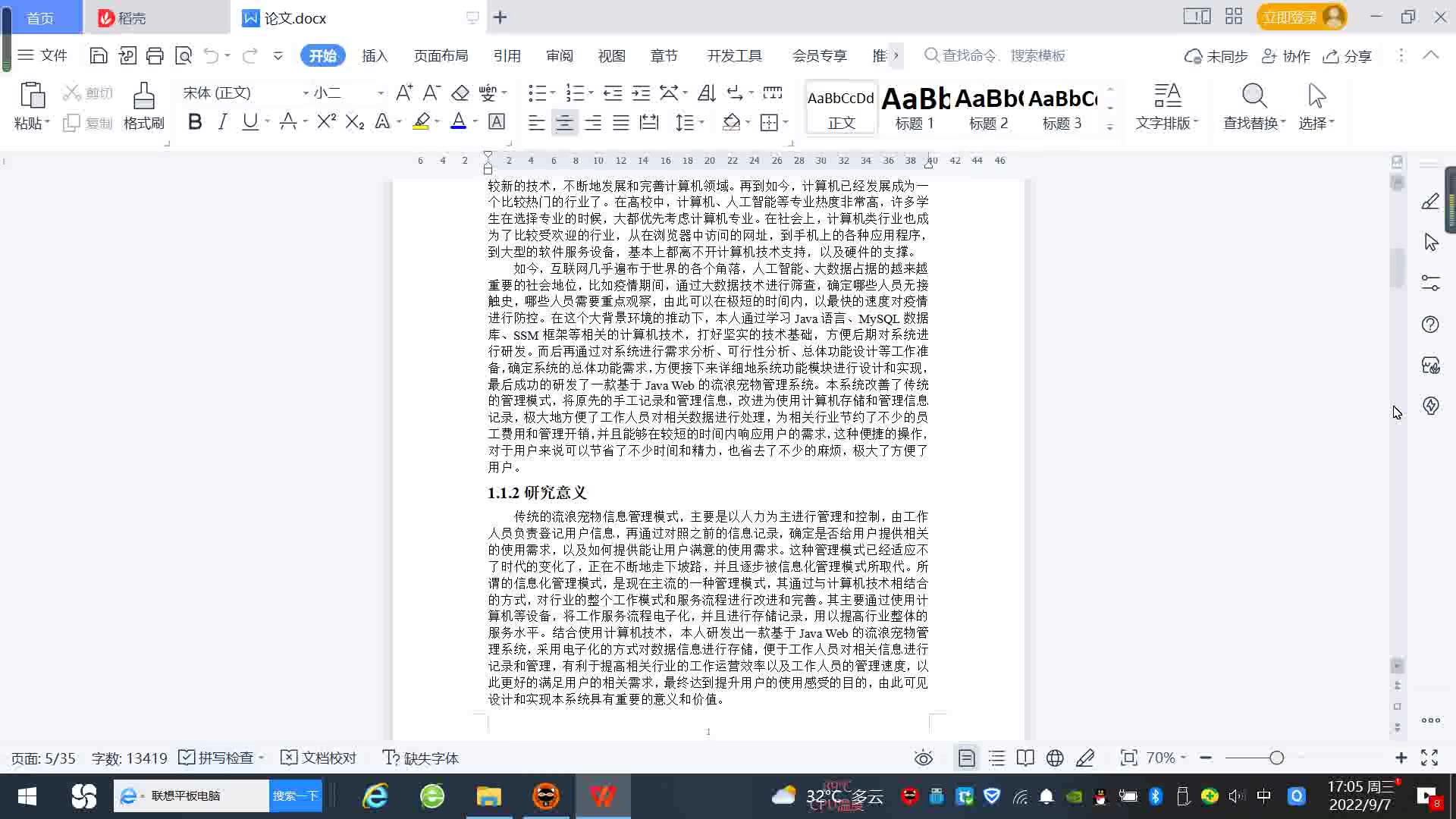Increase paragraph indent
The image size is (1456, 819).
coord(641,93)
